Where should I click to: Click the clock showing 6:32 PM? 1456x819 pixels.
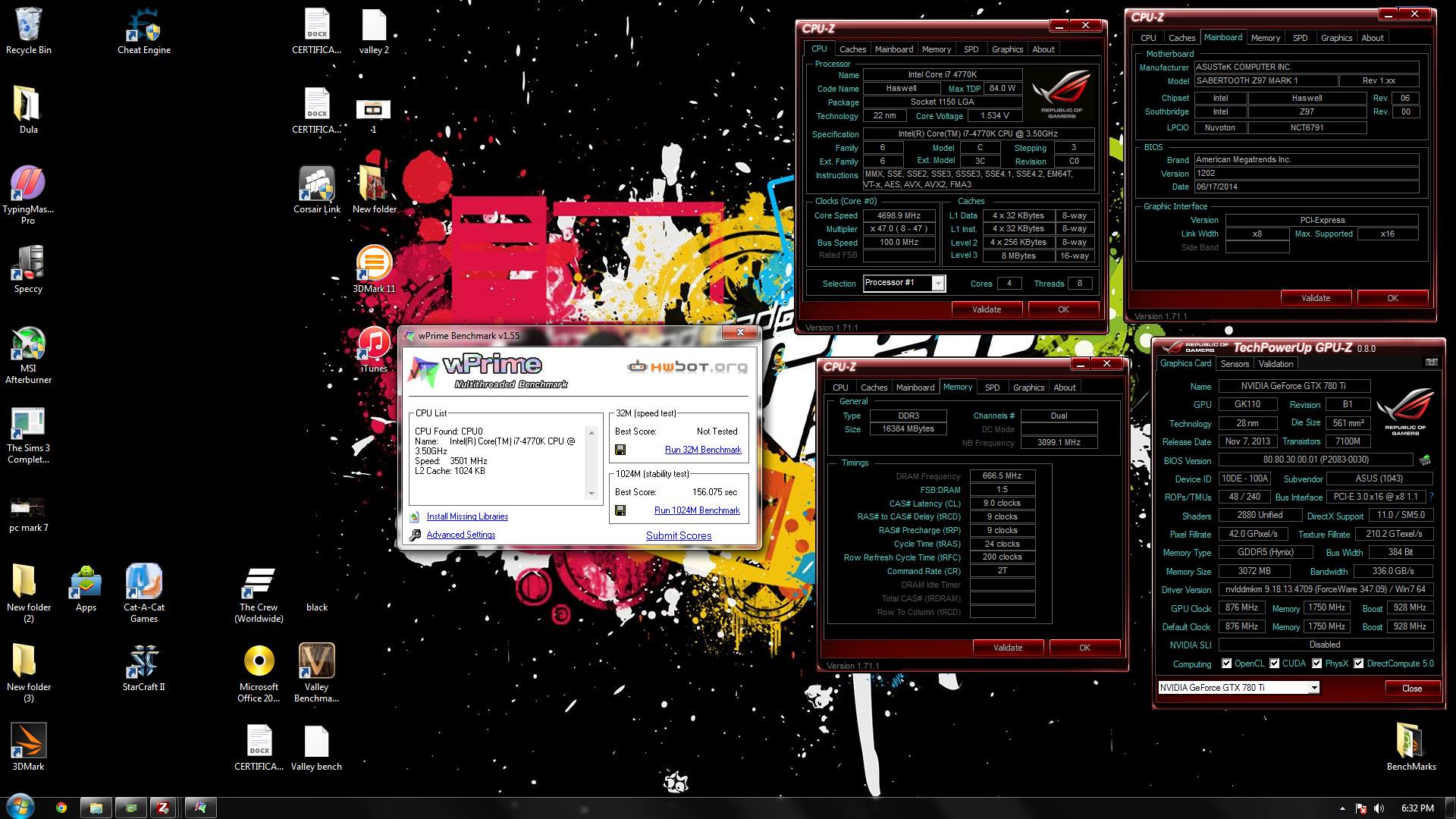coord(1417,808)
